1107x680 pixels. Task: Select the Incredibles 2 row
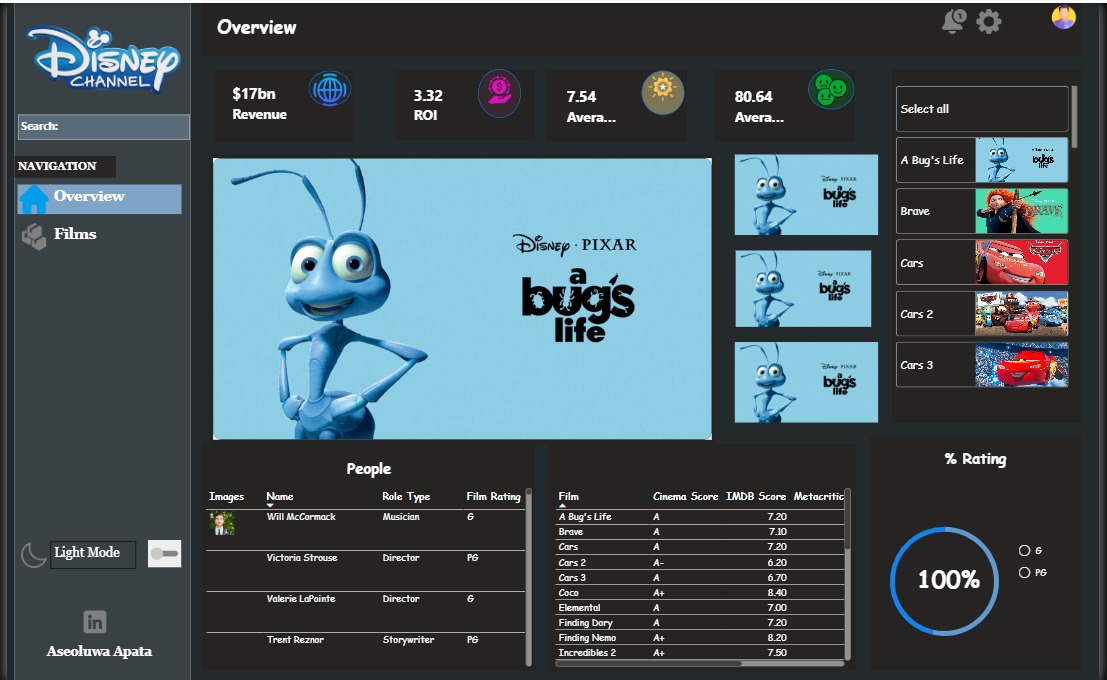click(x=700, y=652)
